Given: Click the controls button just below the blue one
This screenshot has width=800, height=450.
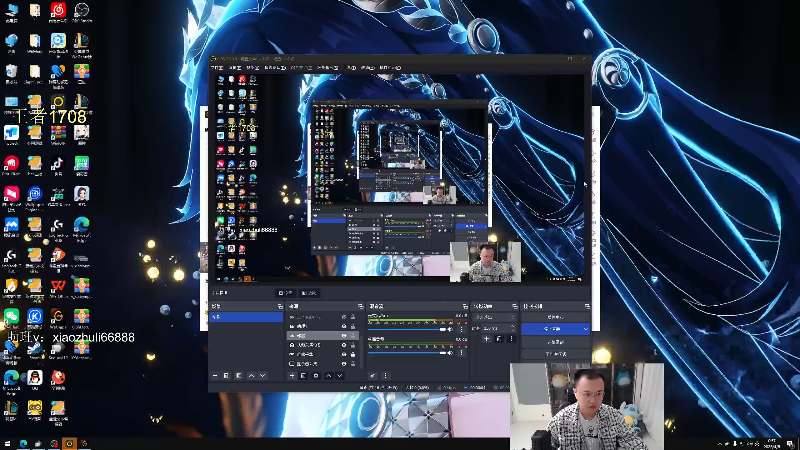Looking at the screenshot, I should coord(555,342).
